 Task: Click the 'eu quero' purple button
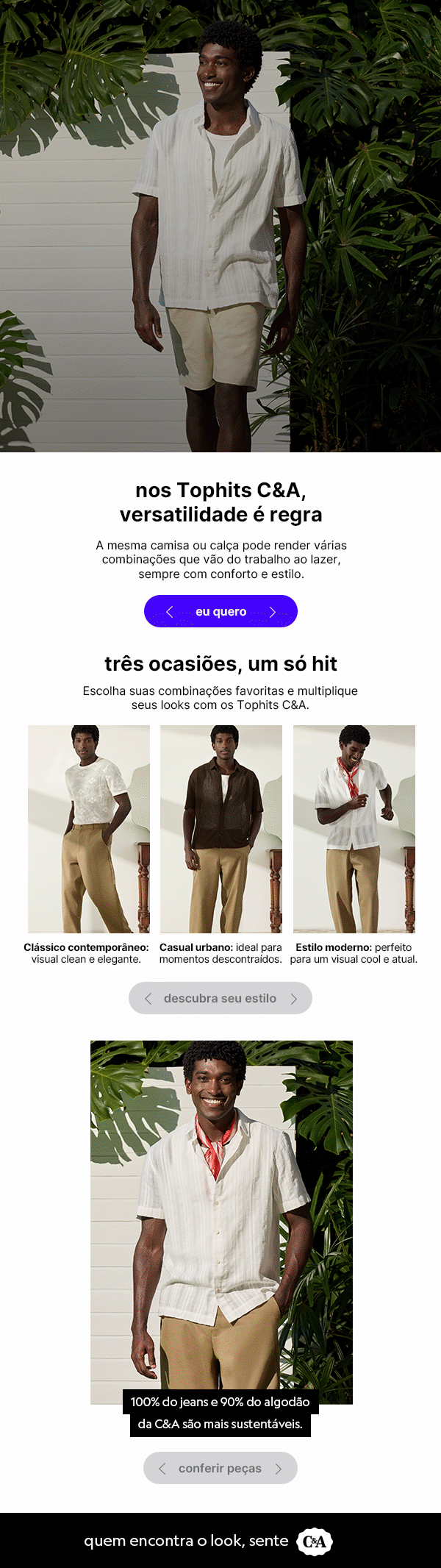pos(220,611)
